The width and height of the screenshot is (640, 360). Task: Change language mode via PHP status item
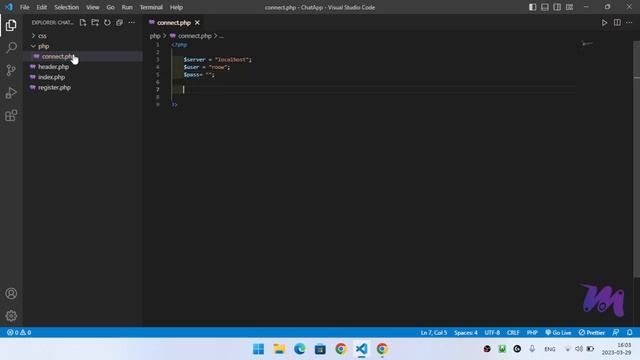coord(532,333)
